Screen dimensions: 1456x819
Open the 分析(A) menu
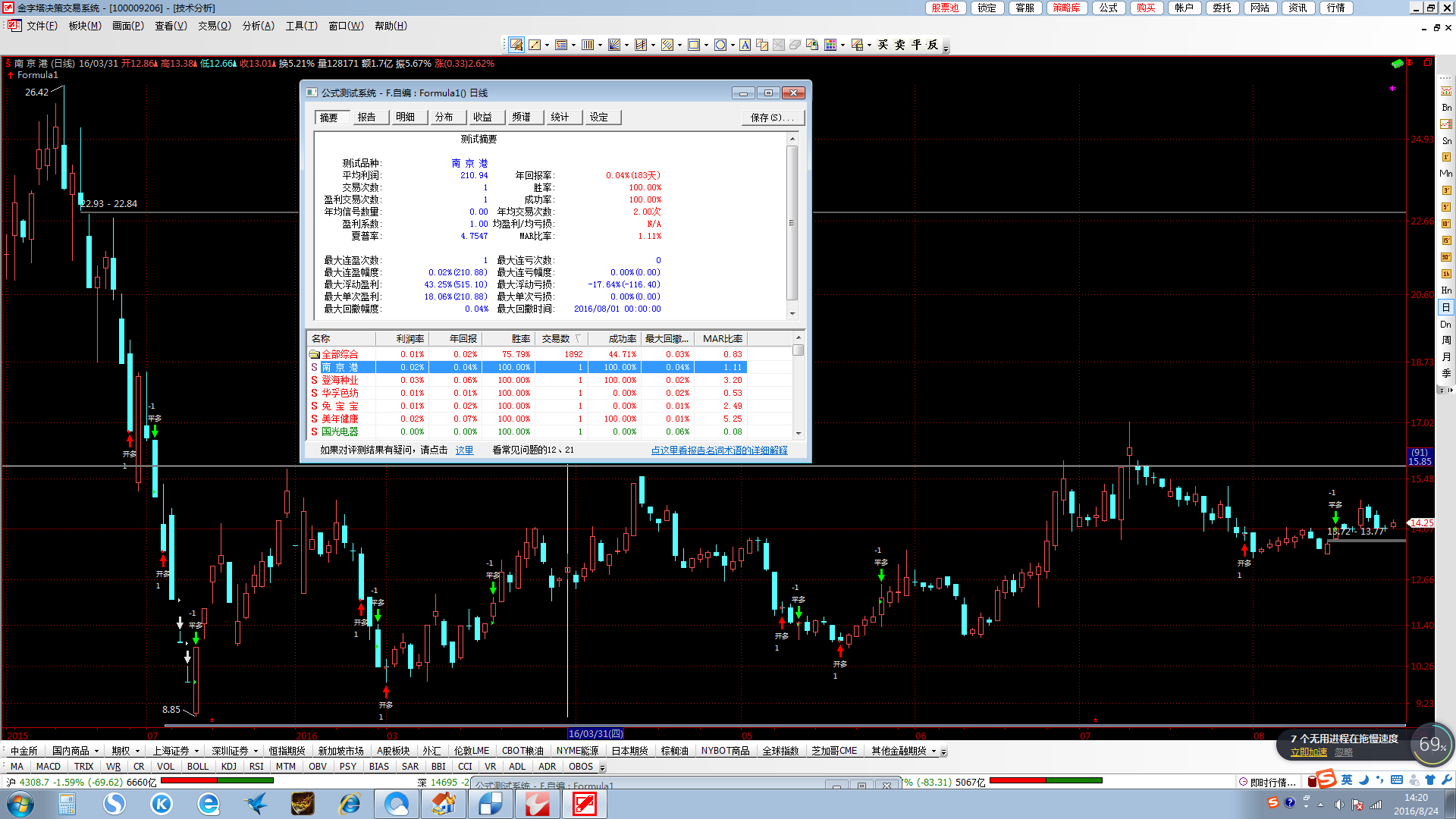[258, 26]
